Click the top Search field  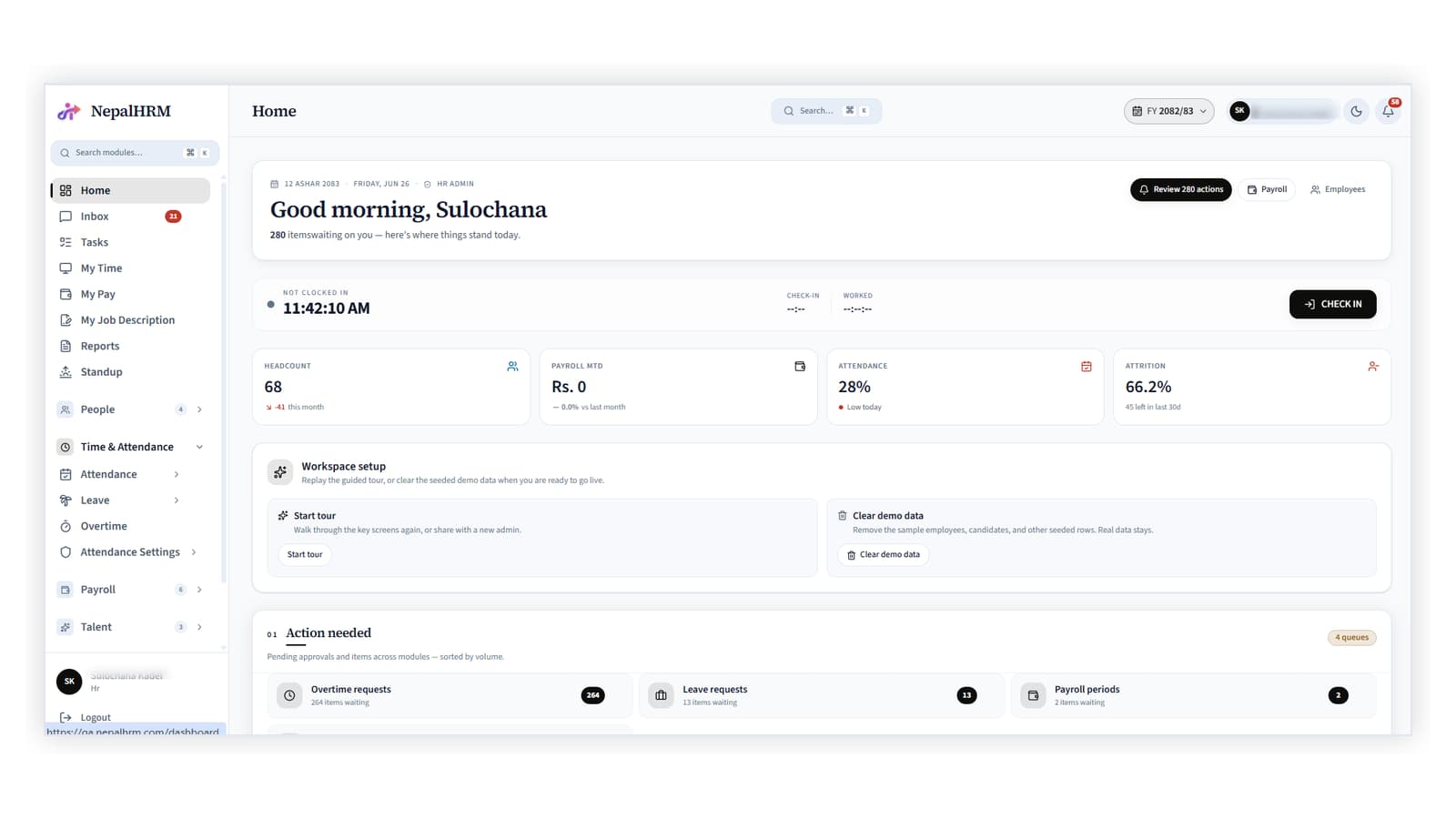point(826,111)
